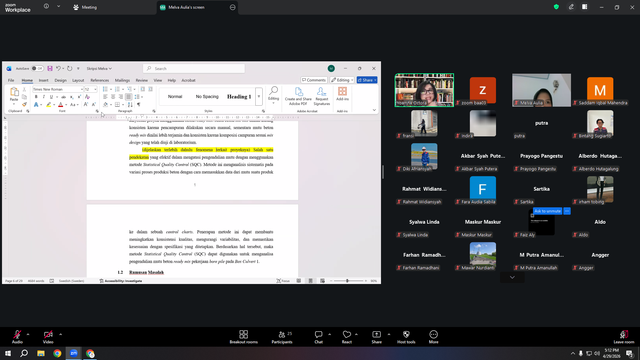The image size is (640, 360).
Task: Click the Word Search box
Action: pos(194,69)
